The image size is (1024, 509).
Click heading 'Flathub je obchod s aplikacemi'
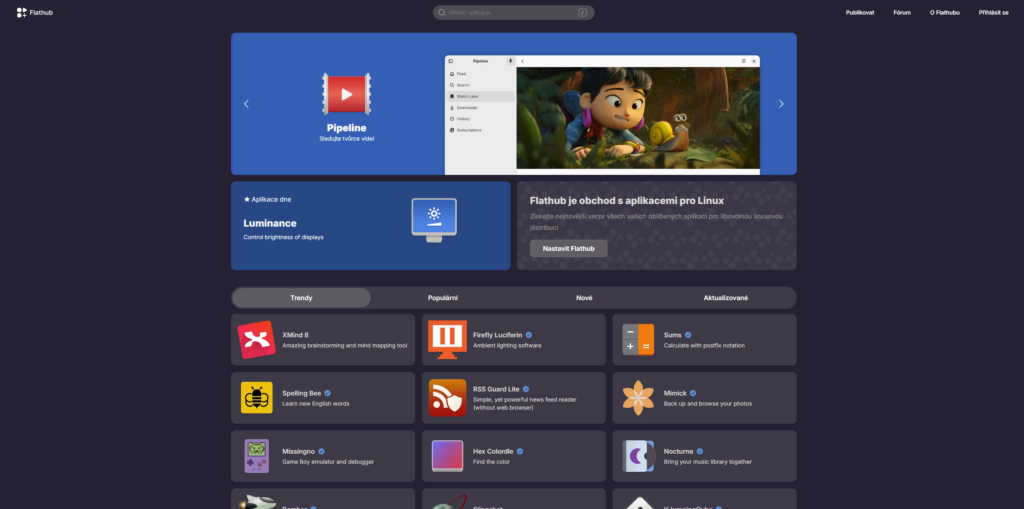tap(627, 201)
